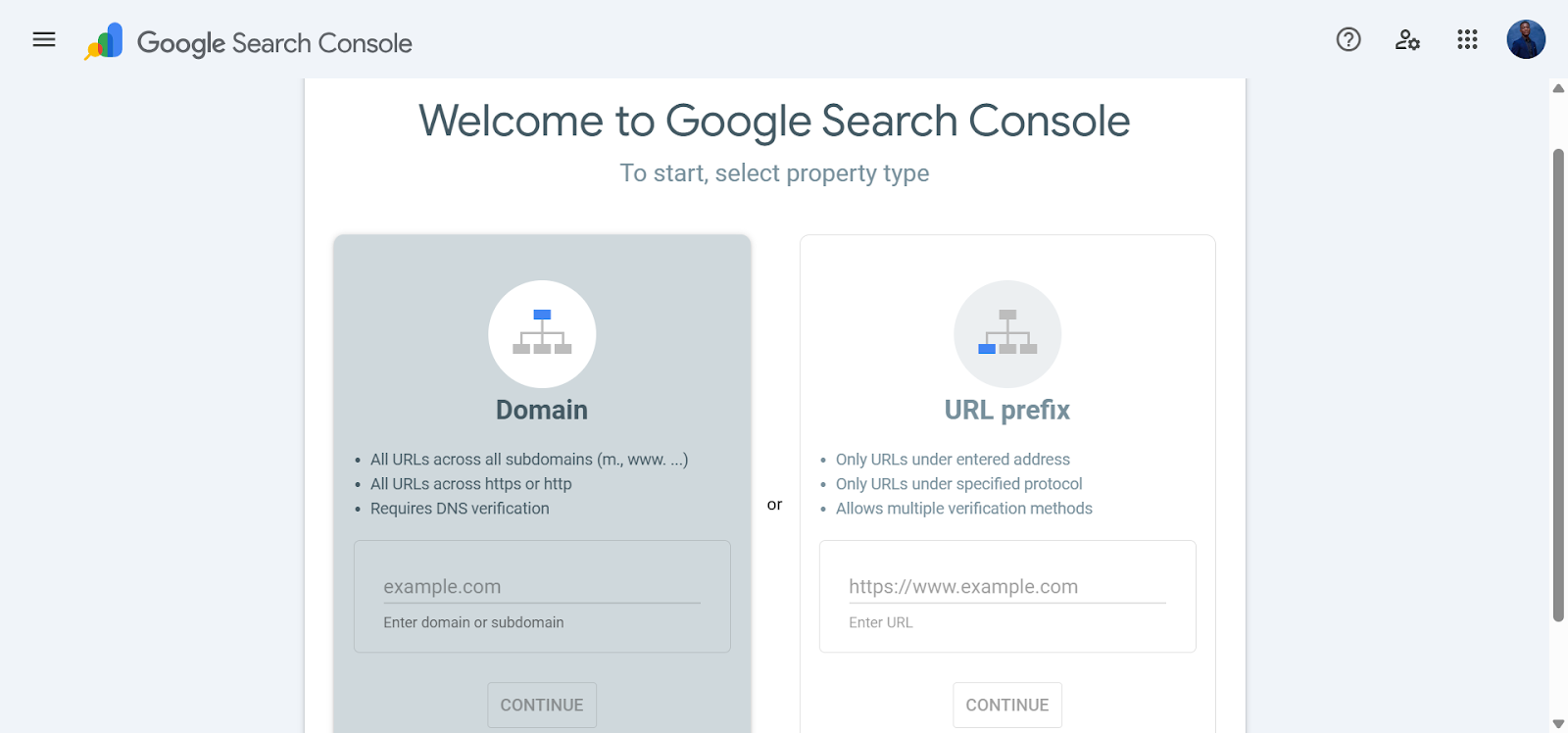The height and width of the screenshot is (733, 1568).
Task: Click the Google Search Console title text
Action: pyautogui.click(x=274, y=43)
